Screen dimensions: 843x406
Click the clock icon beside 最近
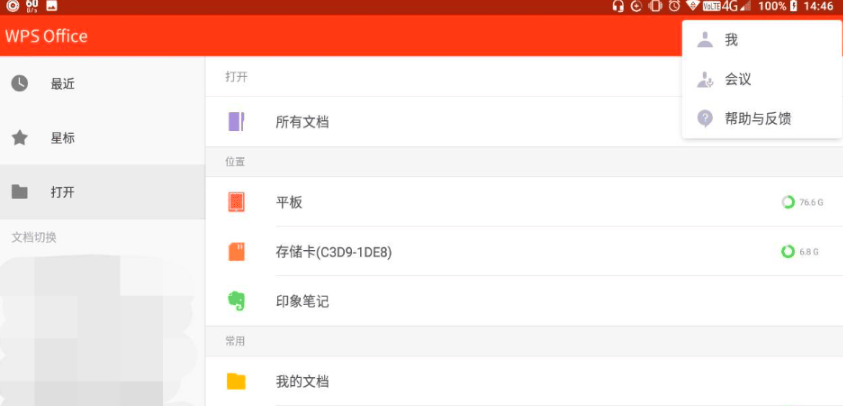tap(20, 83)
